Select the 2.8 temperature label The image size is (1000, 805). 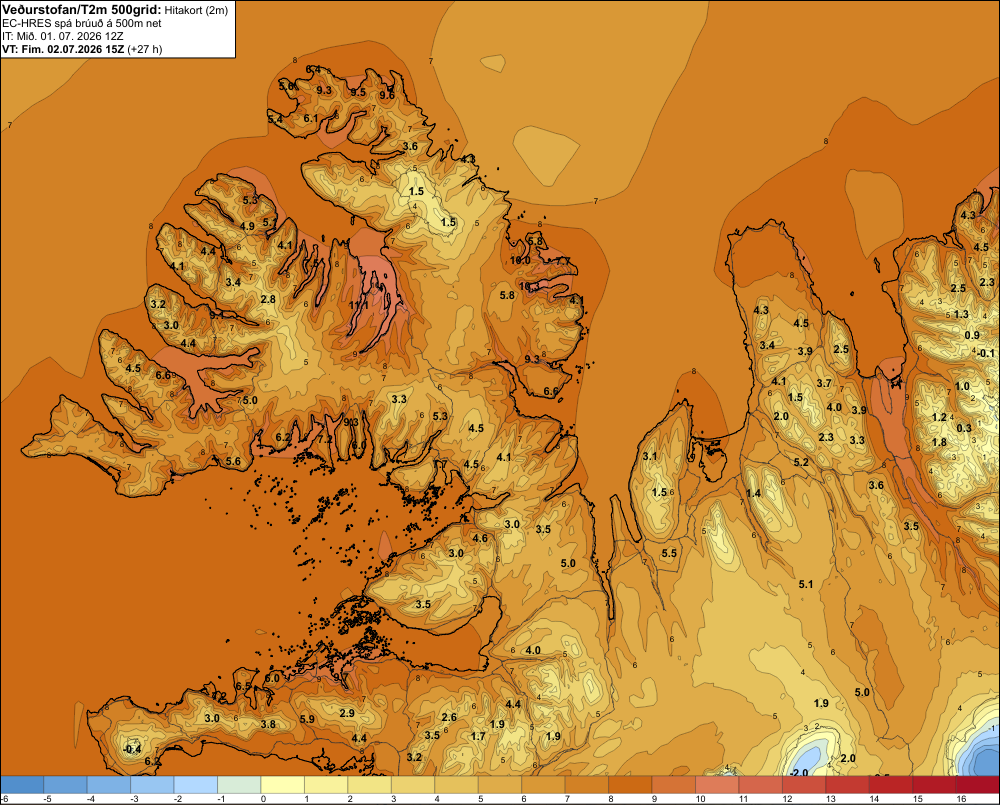pyautogui.click(x=268, y=299)
